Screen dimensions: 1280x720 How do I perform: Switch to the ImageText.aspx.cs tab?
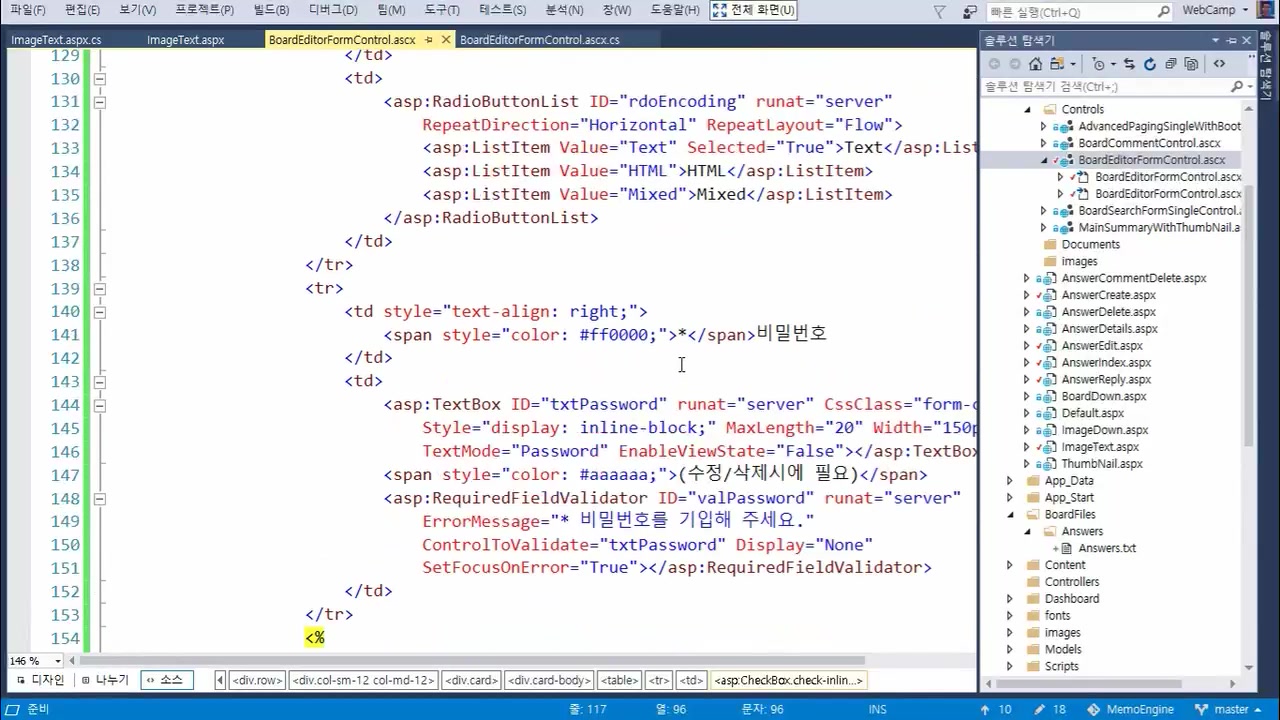[x=56, y=40]
